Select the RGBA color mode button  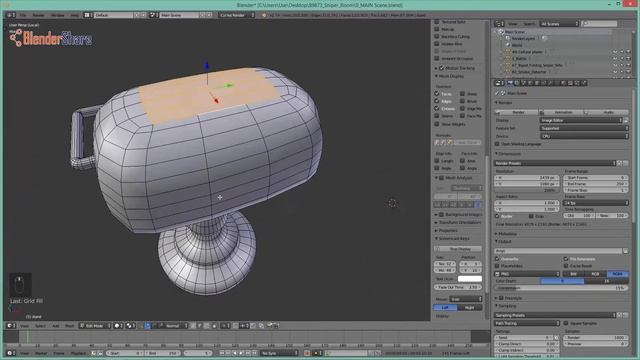pyautogui.click(x=618, y=274)
